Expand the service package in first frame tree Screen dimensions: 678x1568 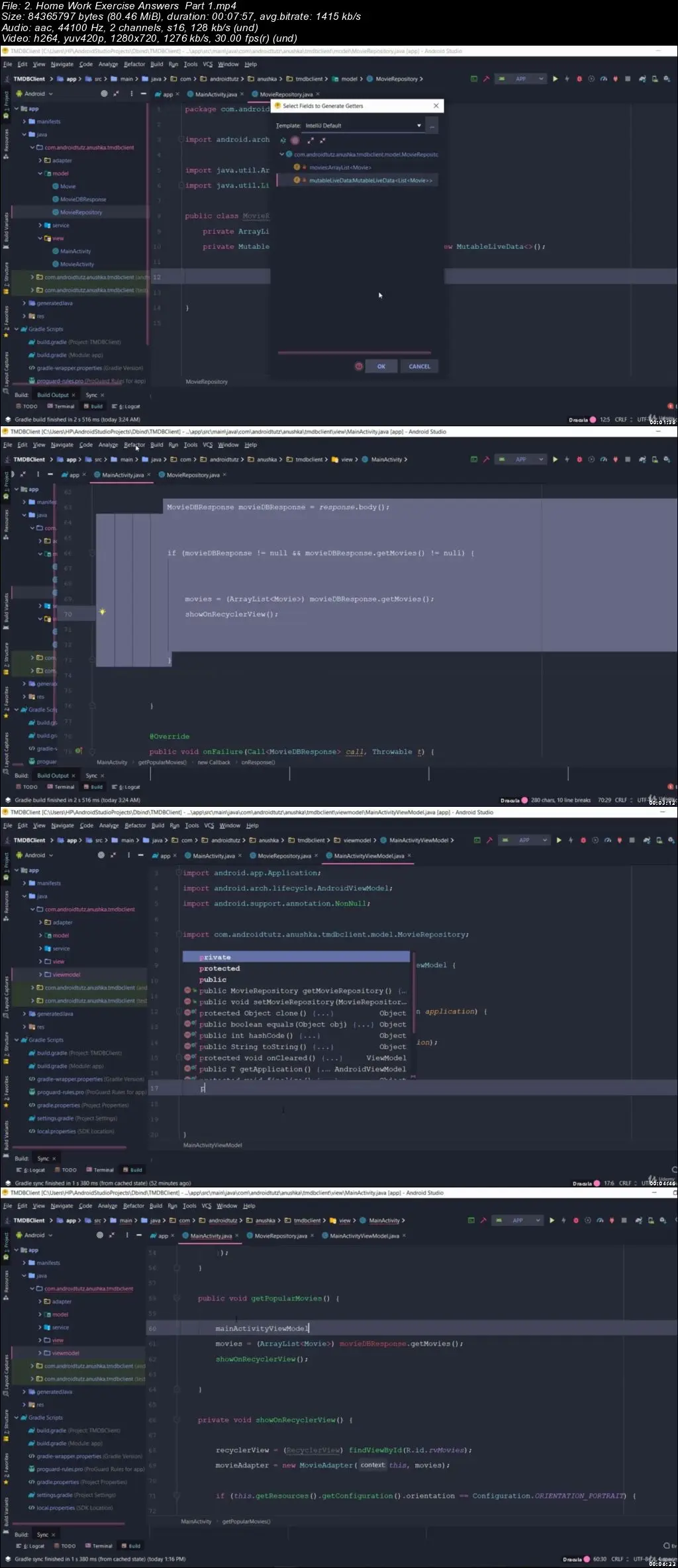coord(40,225)
